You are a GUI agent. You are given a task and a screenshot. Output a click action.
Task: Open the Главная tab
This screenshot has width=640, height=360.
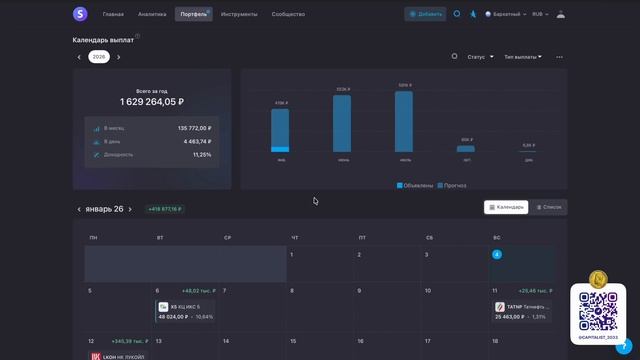tap(113, 14)
